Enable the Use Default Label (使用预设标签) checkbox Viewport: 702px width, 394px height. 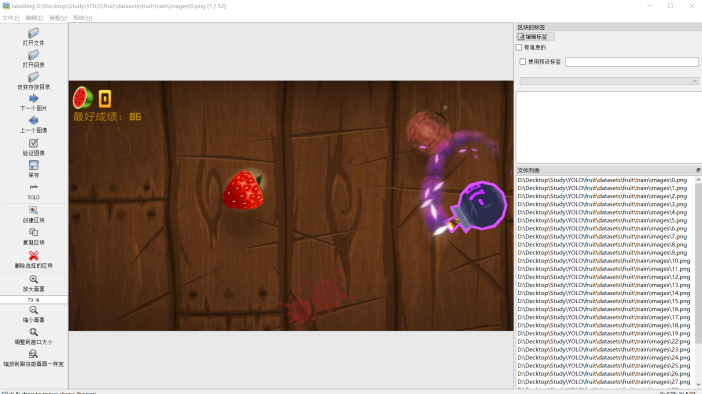[522, 61]
